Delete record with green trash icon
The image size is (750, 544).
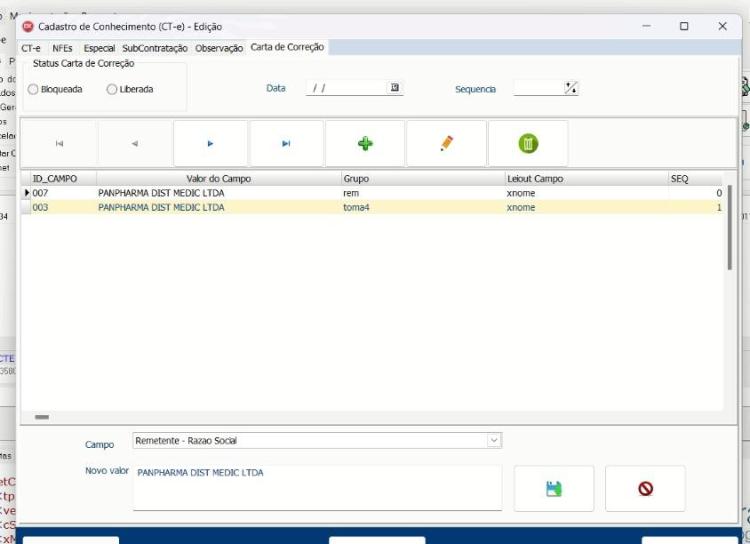[x=528, y=144]
